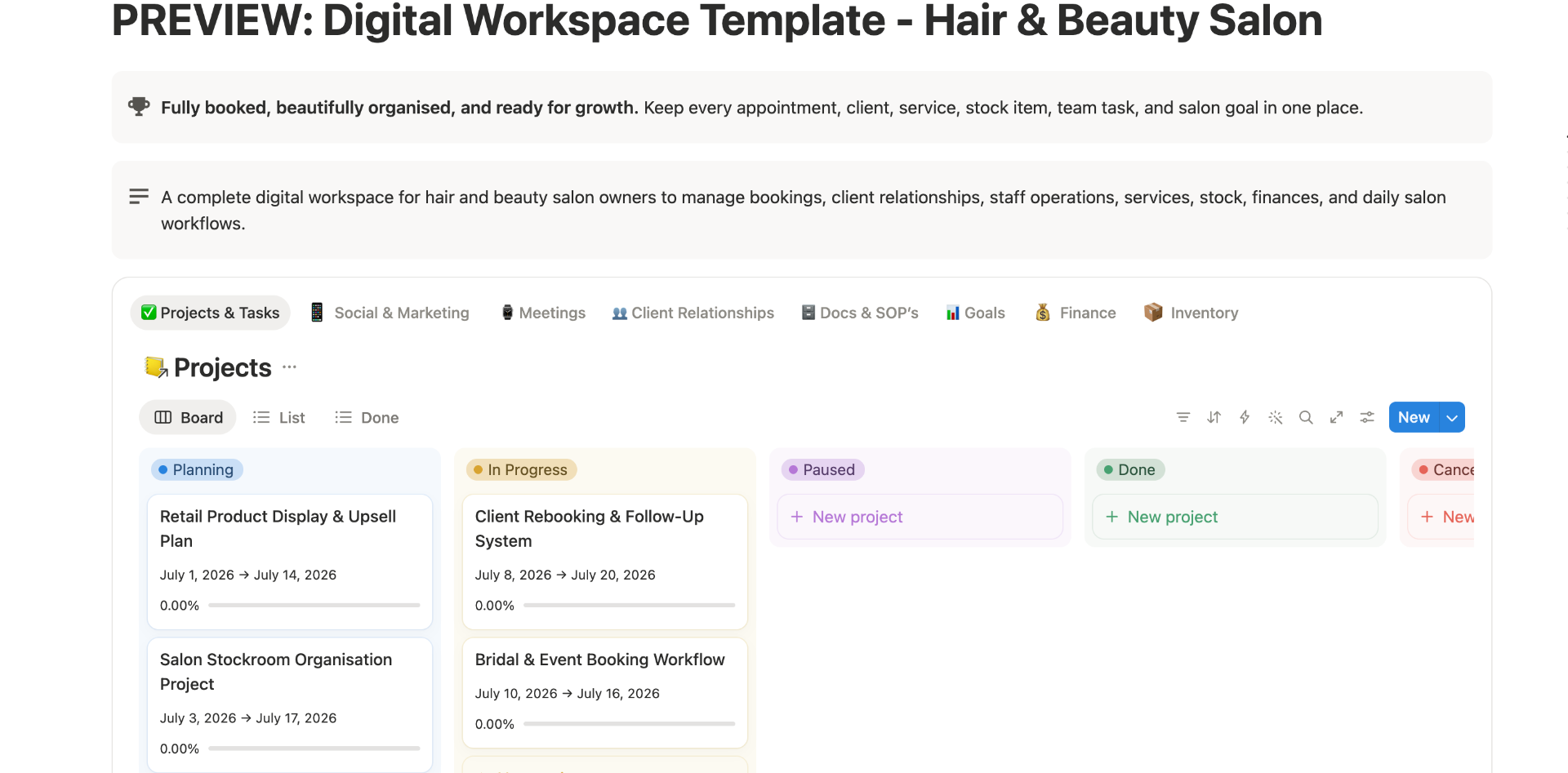This screenshot has height=773, width=1568.
Task: Click the blue New button
Action: coord(1414,417)
